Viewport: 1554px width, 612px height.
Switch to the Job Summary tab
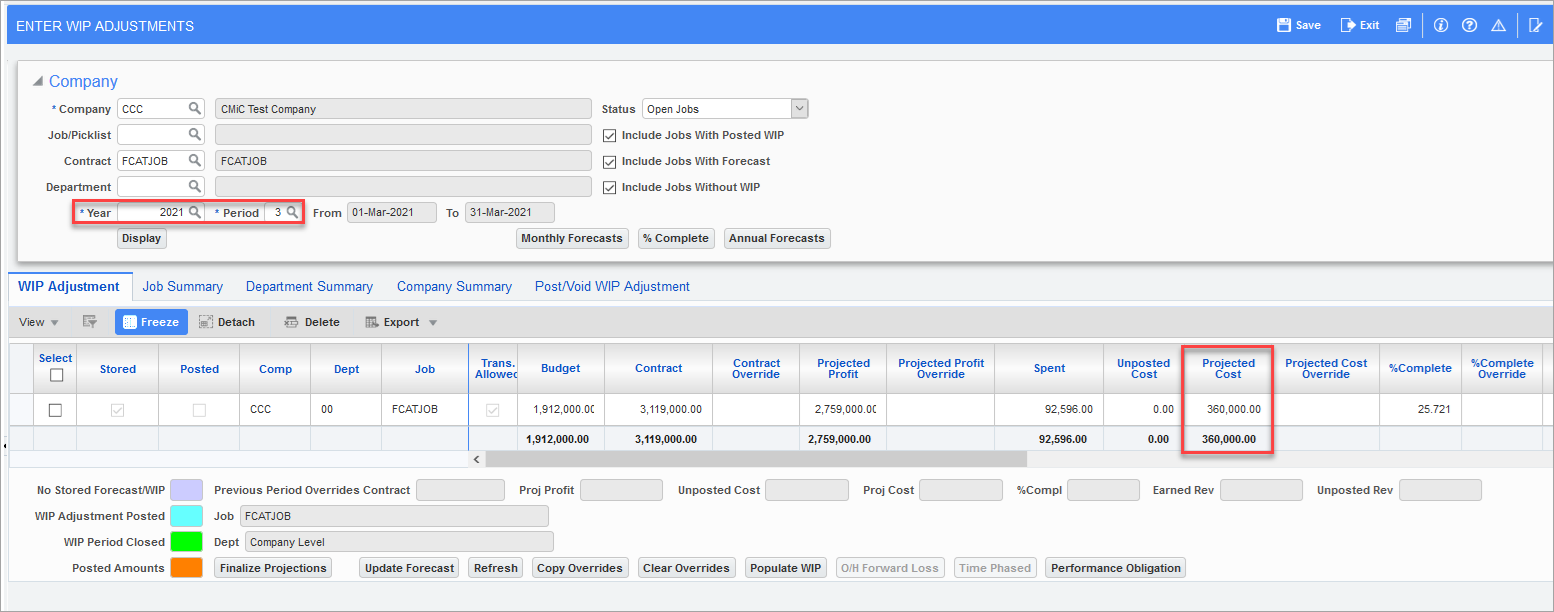(182, 286)
